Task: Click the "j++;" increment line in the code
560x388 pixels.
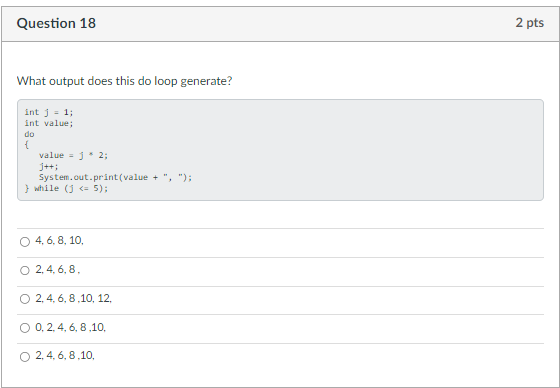Action: 49,166
